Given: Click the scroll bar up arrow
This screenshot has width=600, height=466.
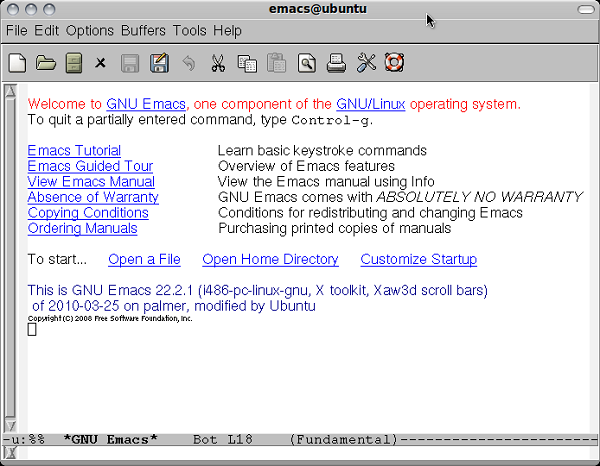Looking at the screenshot, I should pos(10,91).
